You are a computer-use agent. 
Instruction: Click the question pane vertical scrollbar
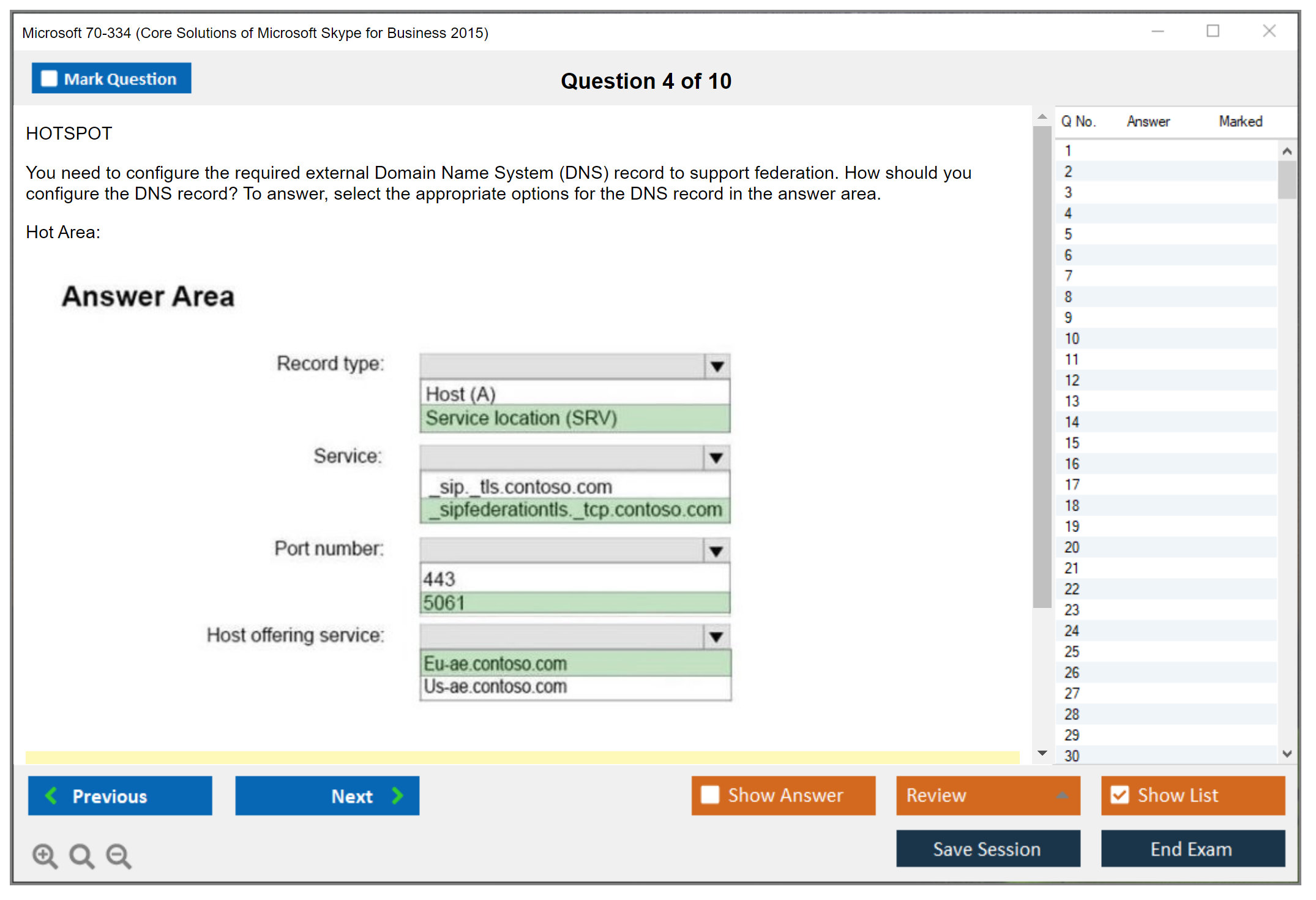coord(1042,367)
